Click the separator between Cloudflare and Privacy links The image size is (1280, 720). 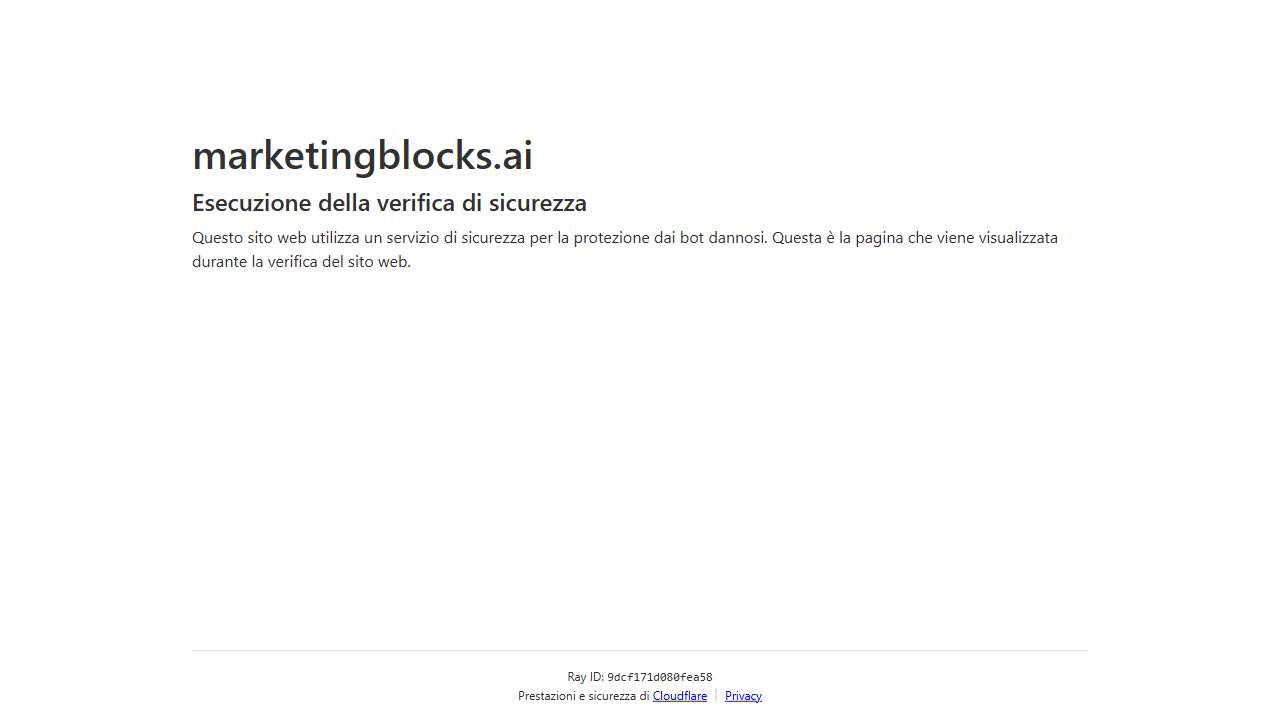(x=716, y=695)
